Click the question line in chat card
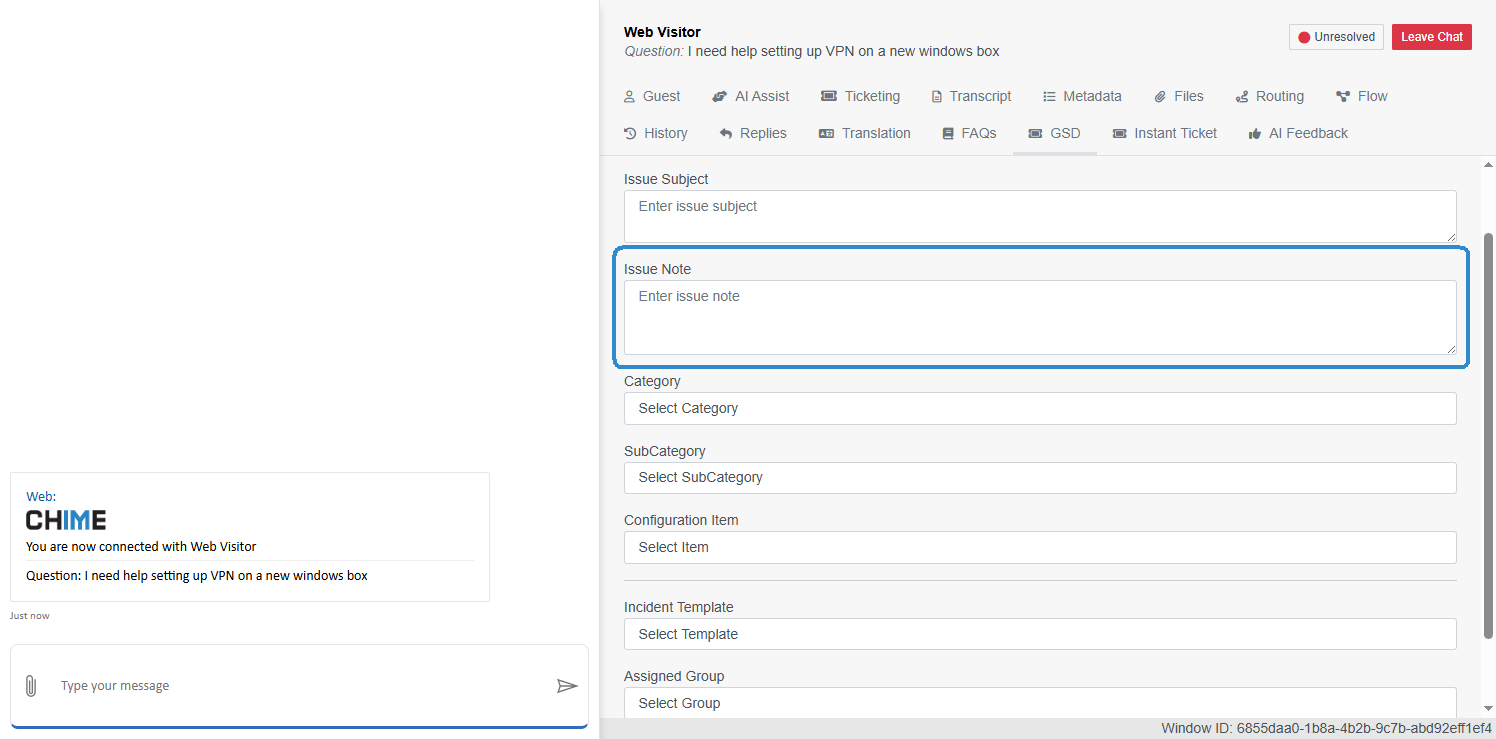This screenshot has height=739, width=1496. point(197,576)
